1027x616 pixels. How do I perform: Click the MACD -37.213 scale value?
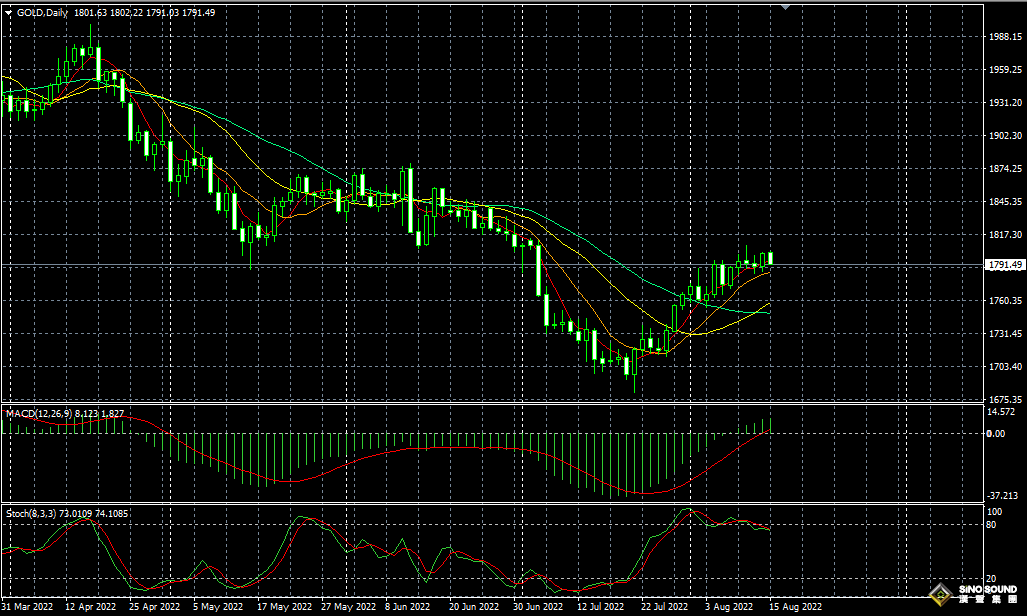(1001, 496)
